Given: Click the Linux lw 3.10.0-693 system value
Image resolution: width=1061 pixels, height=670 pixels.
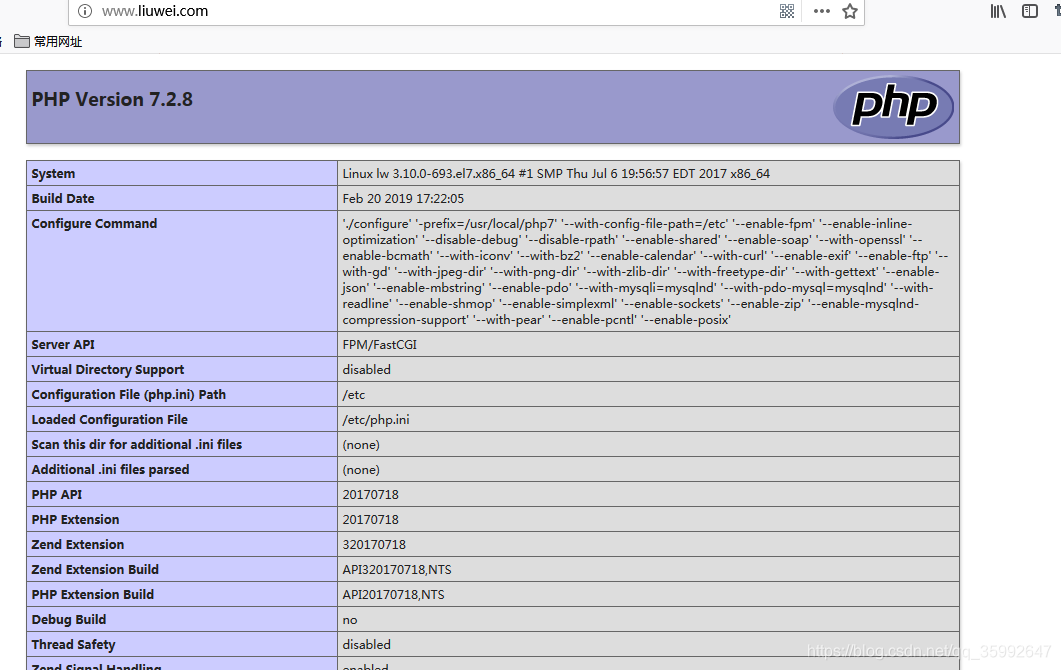Looking at the screenshot, I should (x=556, y=173).
